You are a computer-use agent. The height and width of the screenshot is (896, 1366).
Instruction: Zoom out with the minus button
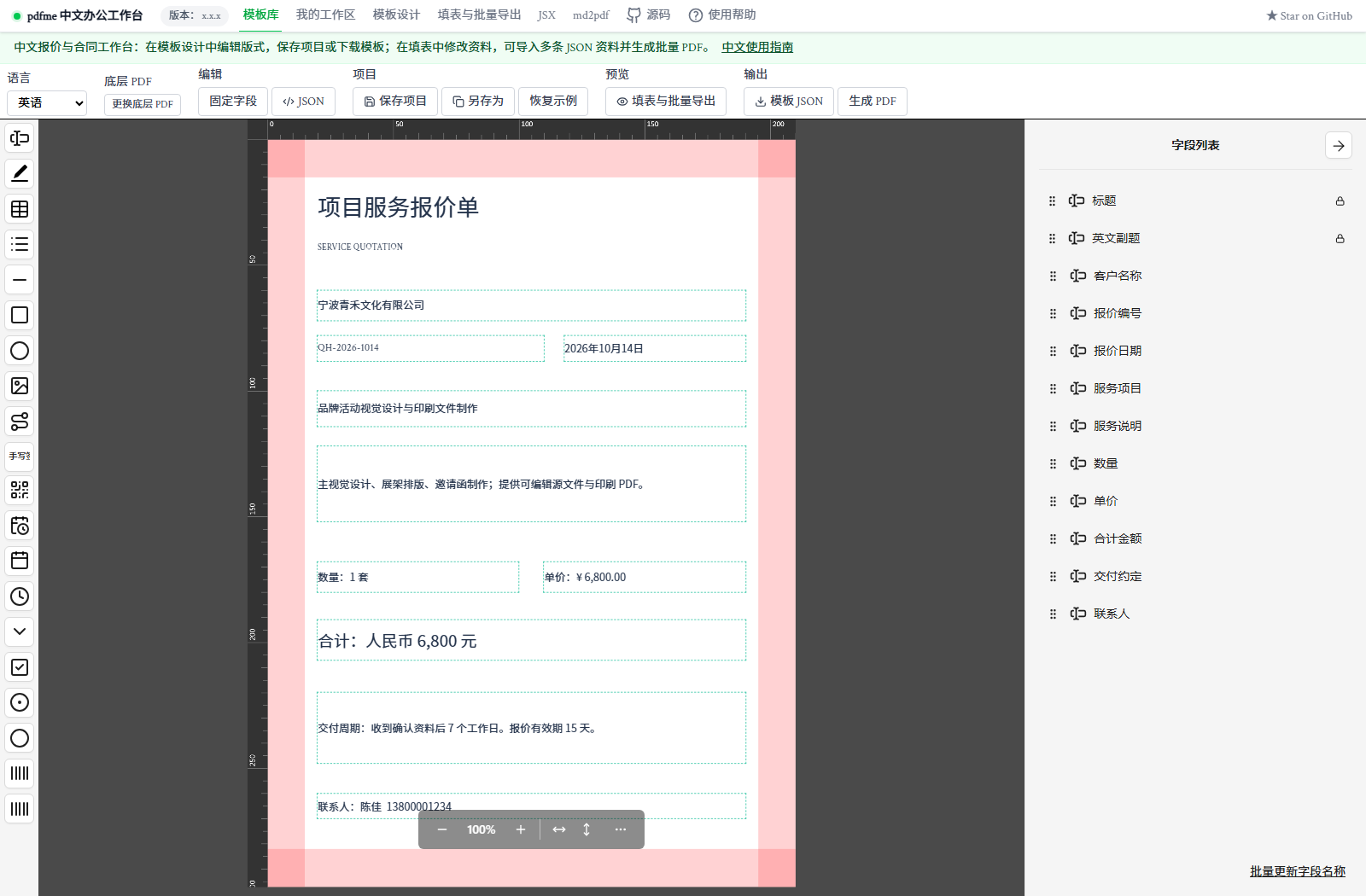pos(442,829)
